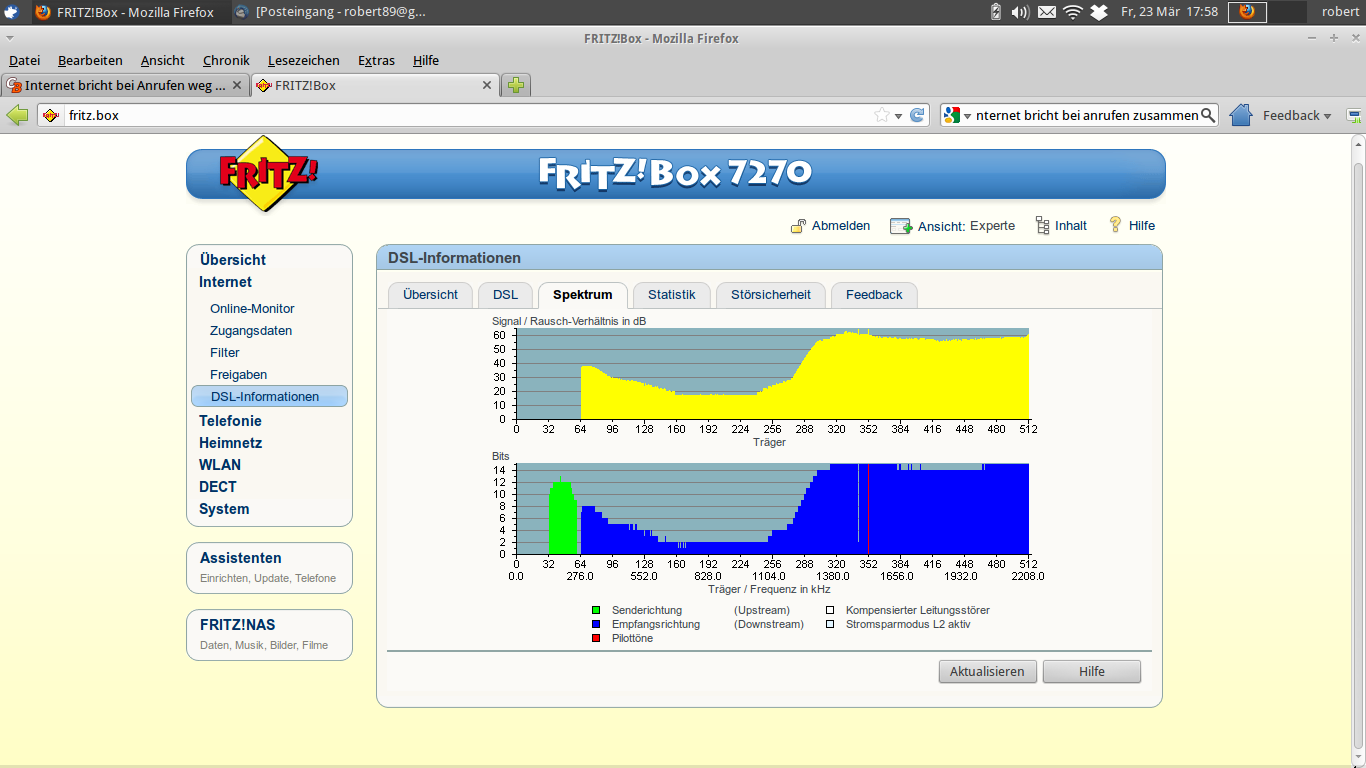Open the Chronik menu
Image resolution: width=1366 pixels, height=768 pixels.
pos(226,60)
